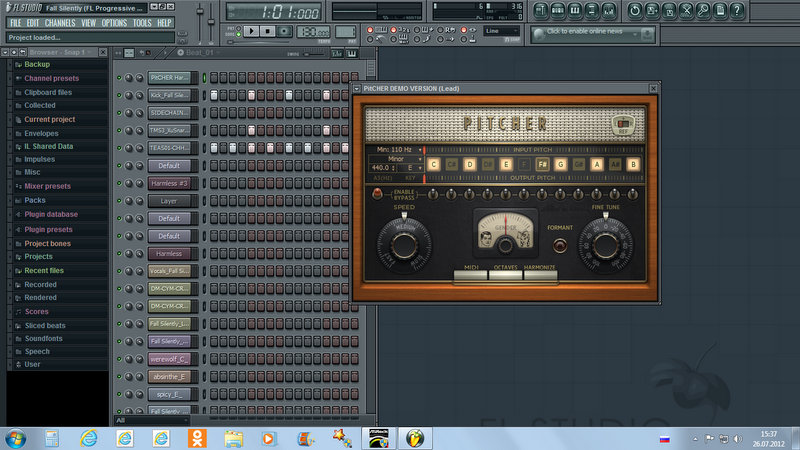Click the one-click recording microphone icon
The width and height of the screenshot is (800, 450).
[x=703, y=10]
